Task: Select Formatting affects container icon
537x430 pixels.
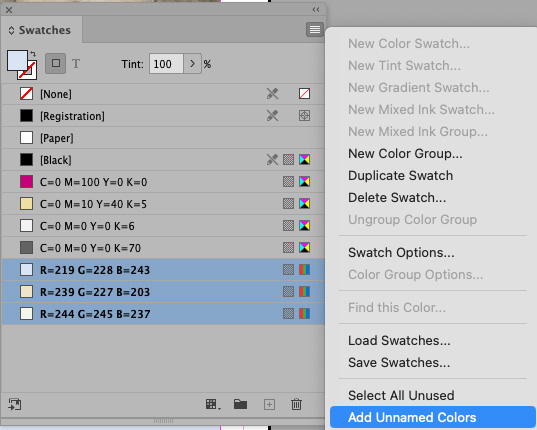Action: (x=55, y=63)
